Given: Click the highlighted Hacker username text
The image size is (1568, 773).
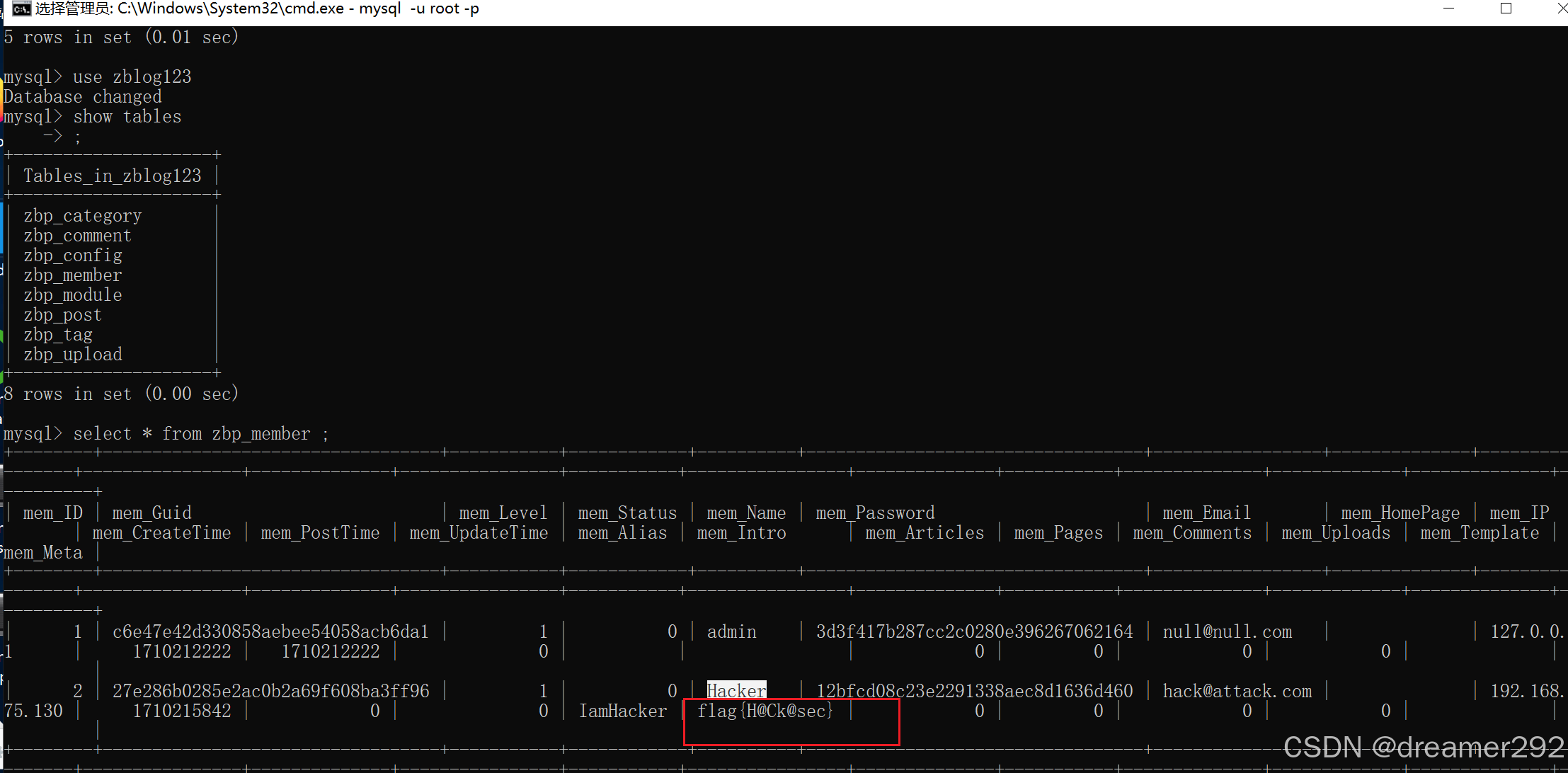Looking at the screenshot, I should [x=736, y=691].
